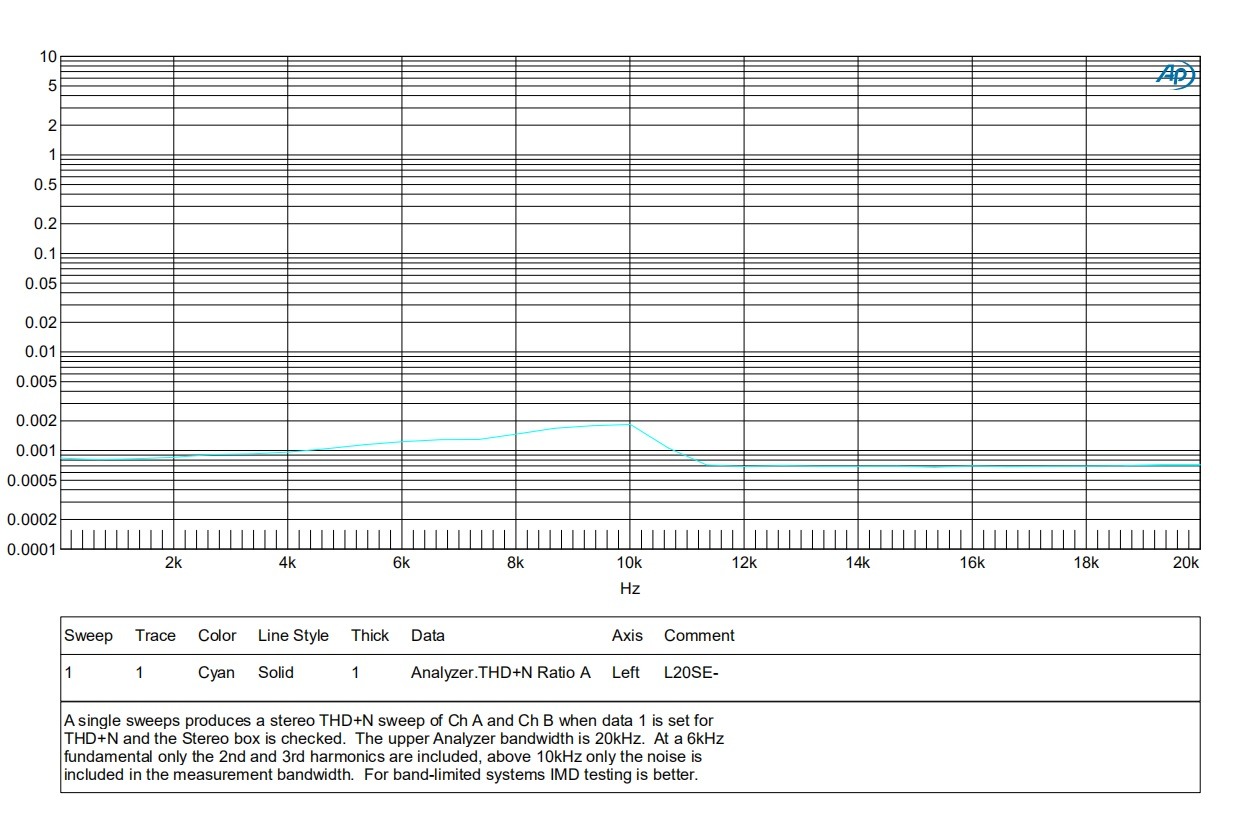The image size is (1257, 827).
Task: Click the '0.02' y-axis label
Action: point(41,322)
